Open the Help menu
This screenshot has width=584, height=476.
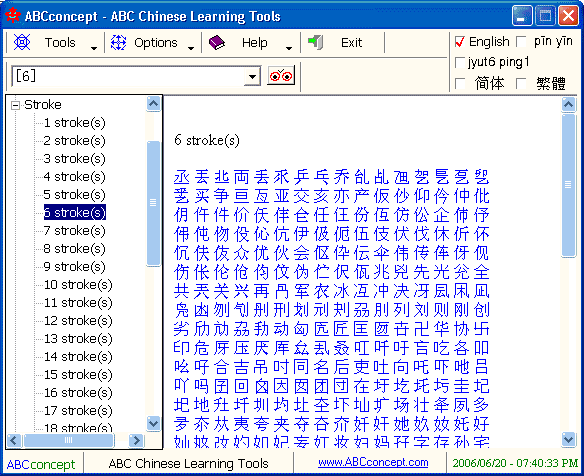255,42
